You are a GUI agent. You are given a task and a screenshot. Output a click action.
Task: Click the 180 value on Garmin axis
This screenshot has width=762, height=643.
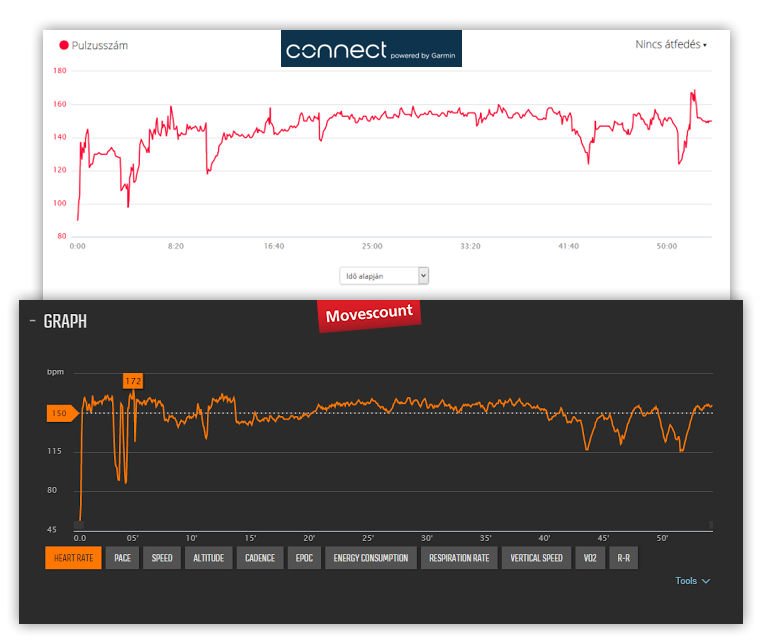[60, 70]
